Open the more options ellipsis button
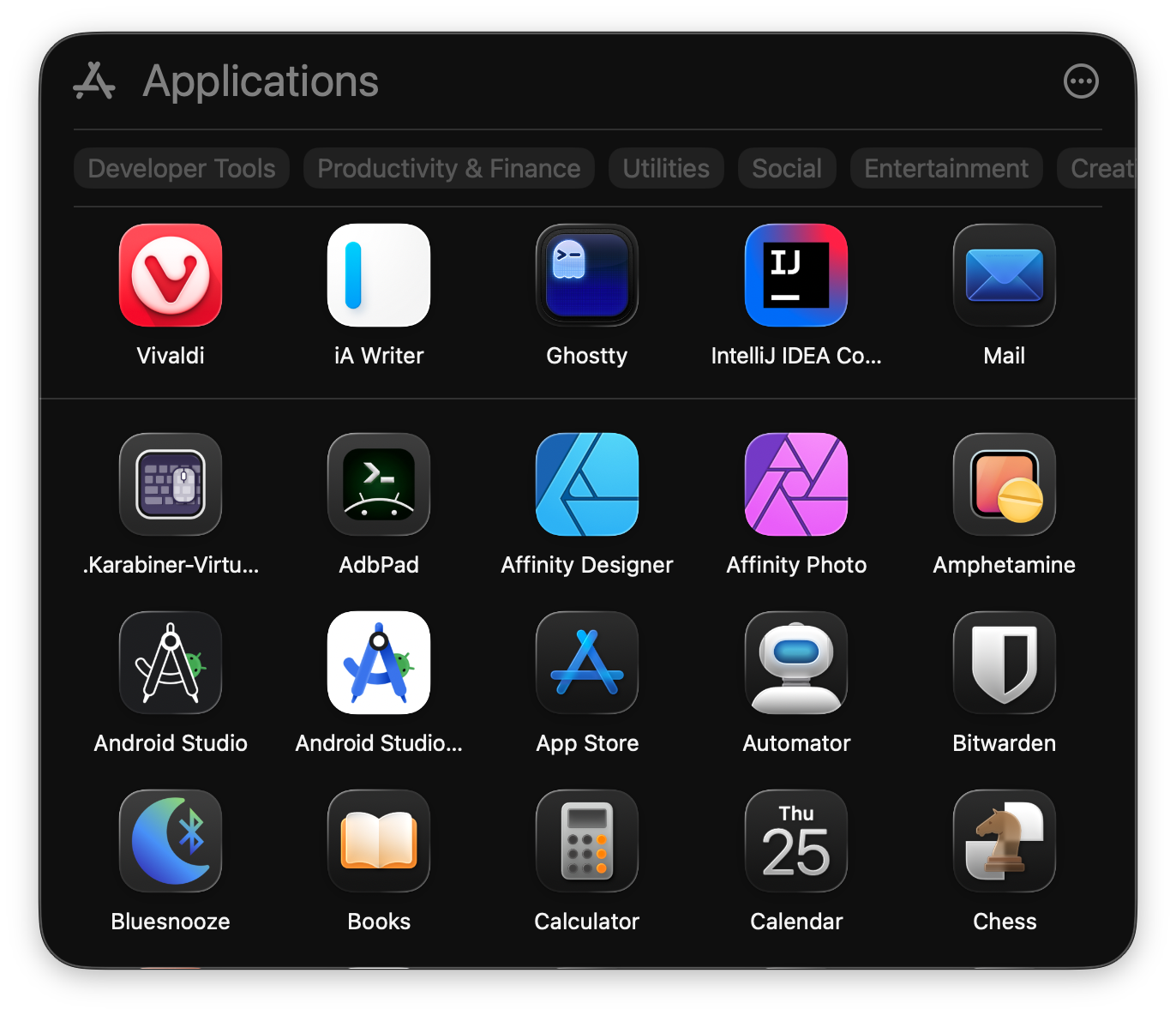Screen dimensions: 1176x1015 (x=1081, y=81)
